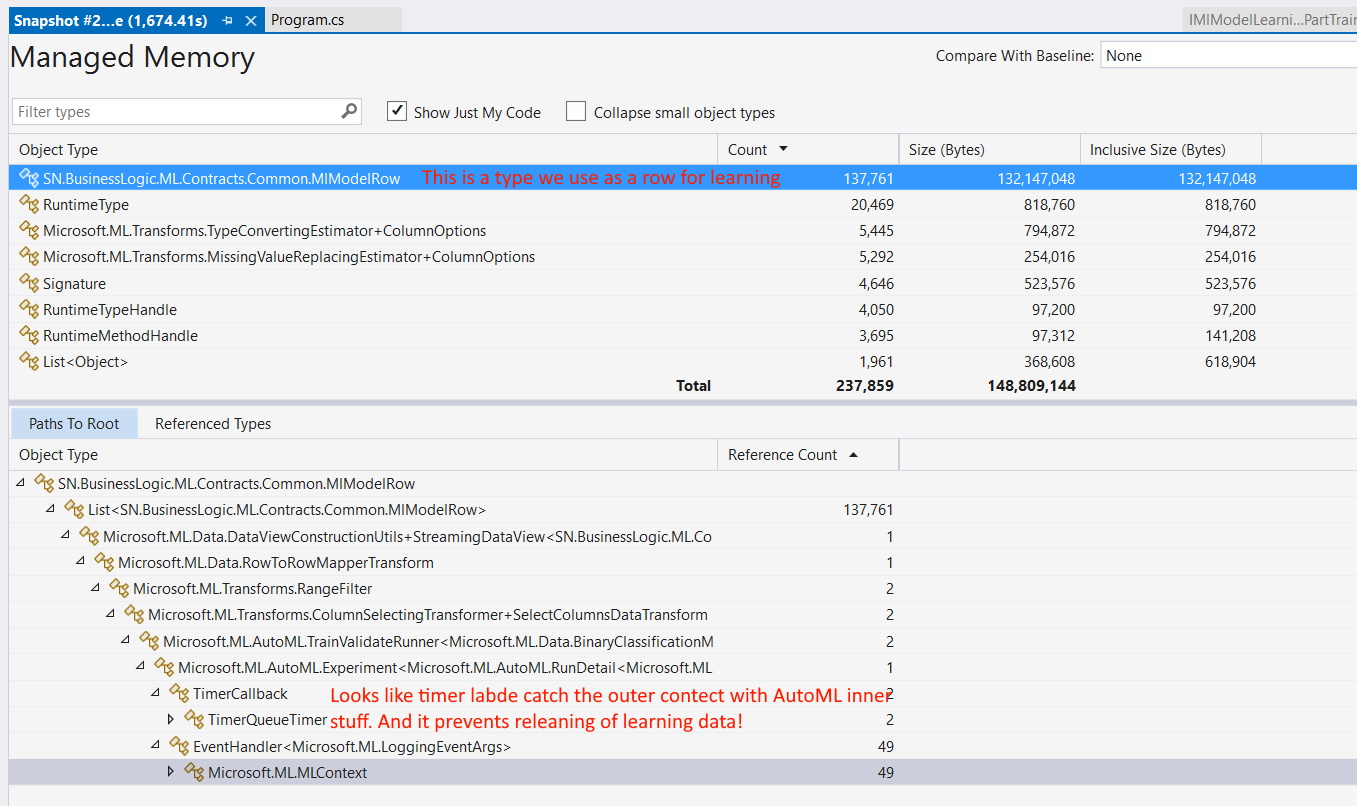
Task: Select the List<Object> row
Action: pyautogui.click(x=683, y=362)
